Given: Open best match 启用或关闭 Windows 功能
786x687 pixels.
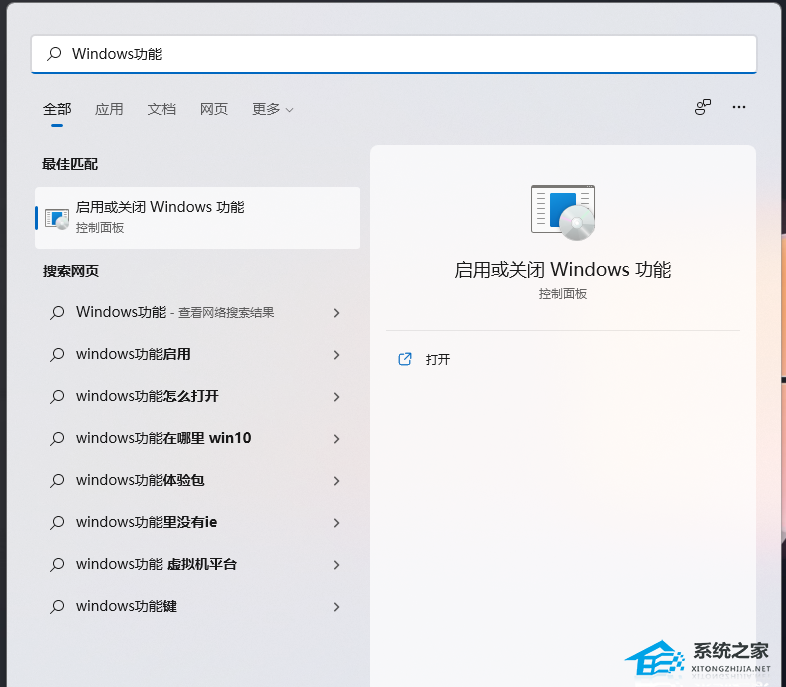Looking at the screenshot, I should pyautogui.click(x=198, y=218).
